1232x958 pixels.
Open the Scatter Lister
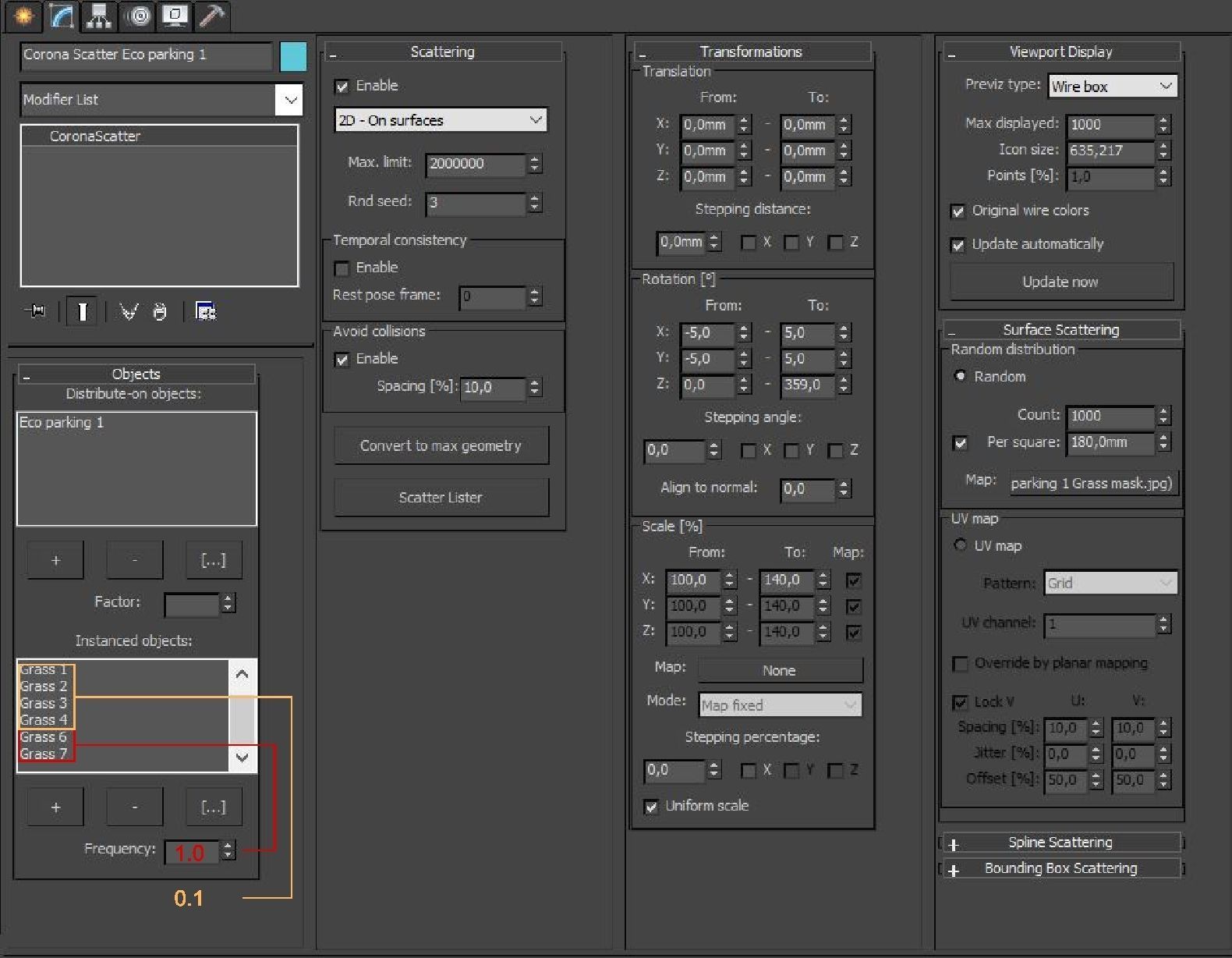(x=441, y=498)
